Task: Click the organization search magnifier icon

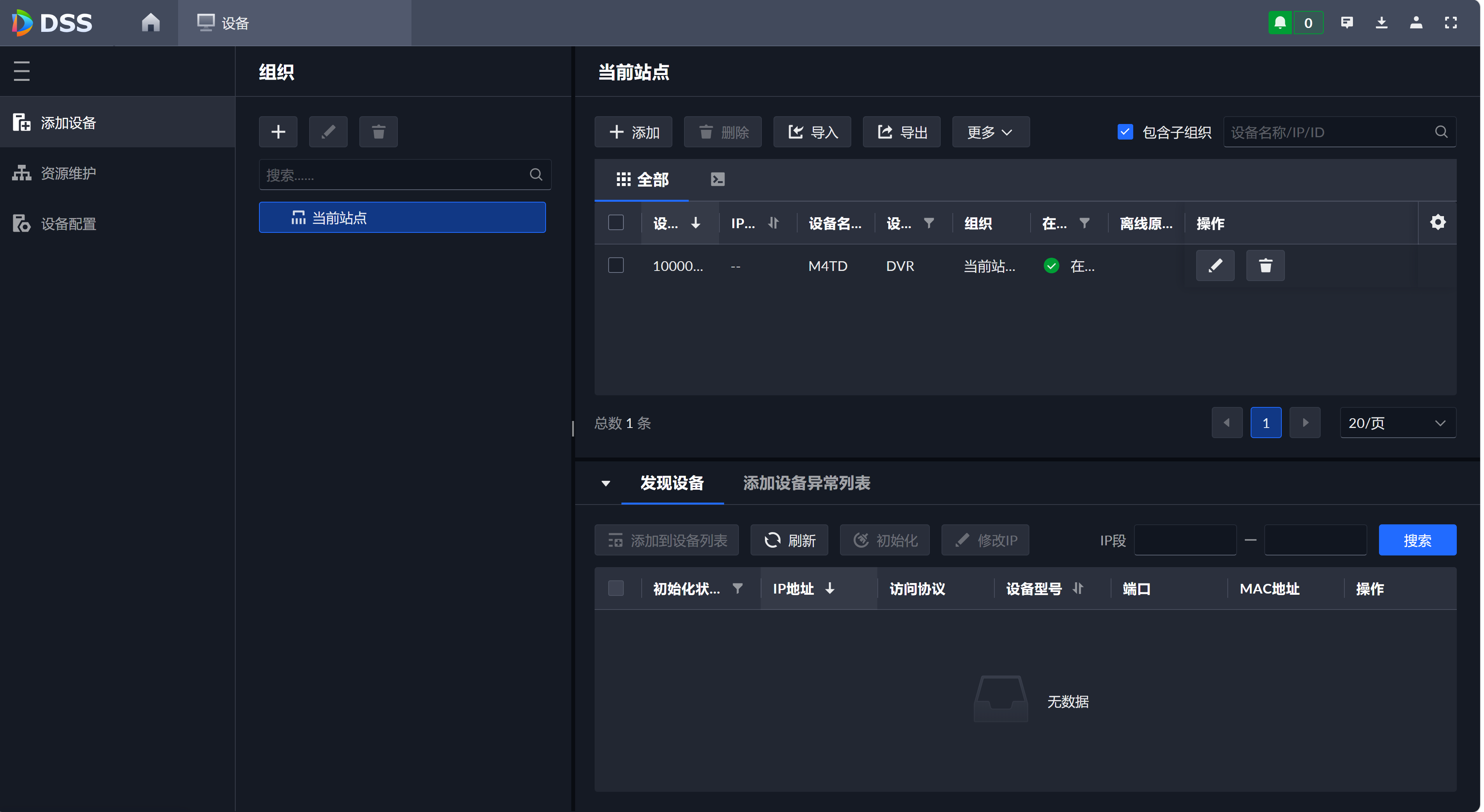Action: coord(536,175)
